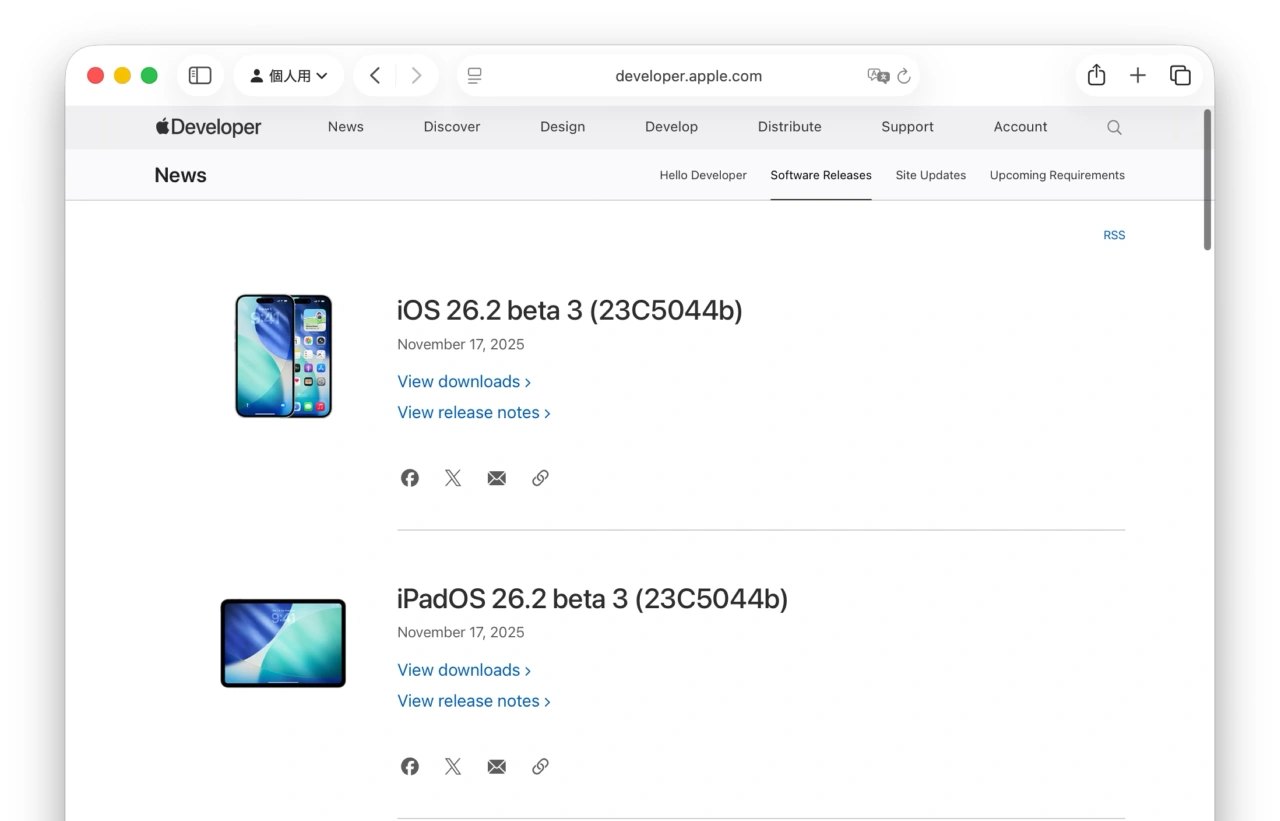Reload the current page
1280x821 pixels.
(903, 75)
